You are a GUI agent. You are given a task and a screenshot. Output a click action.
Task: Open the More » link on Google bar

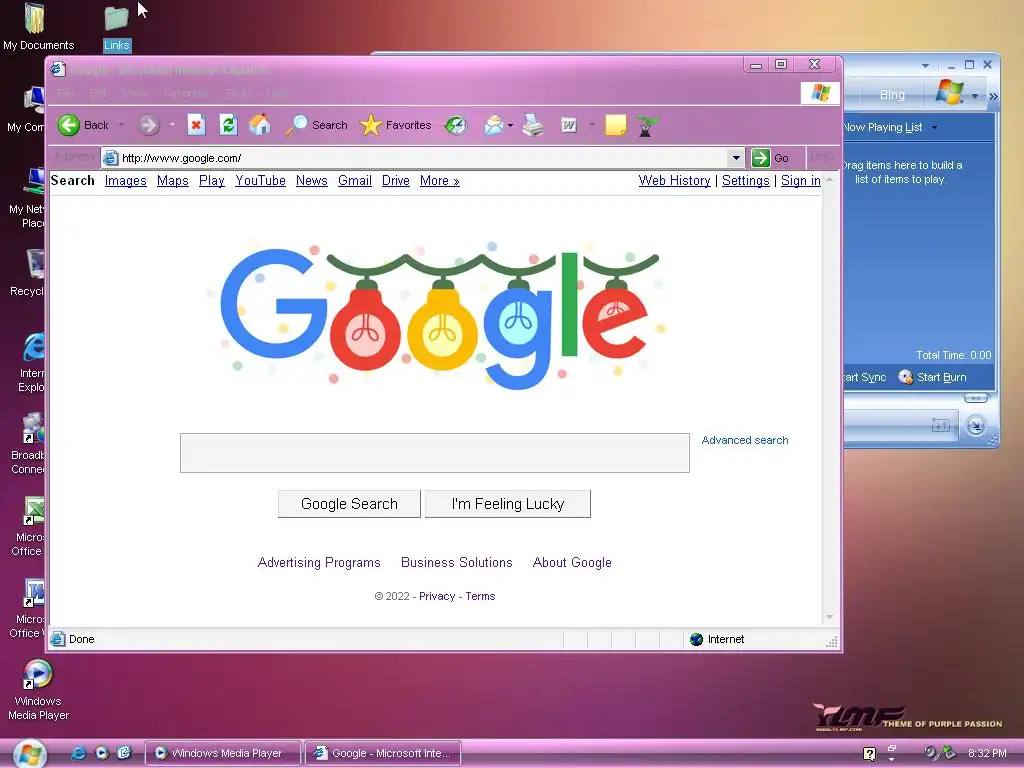[440, 180]
